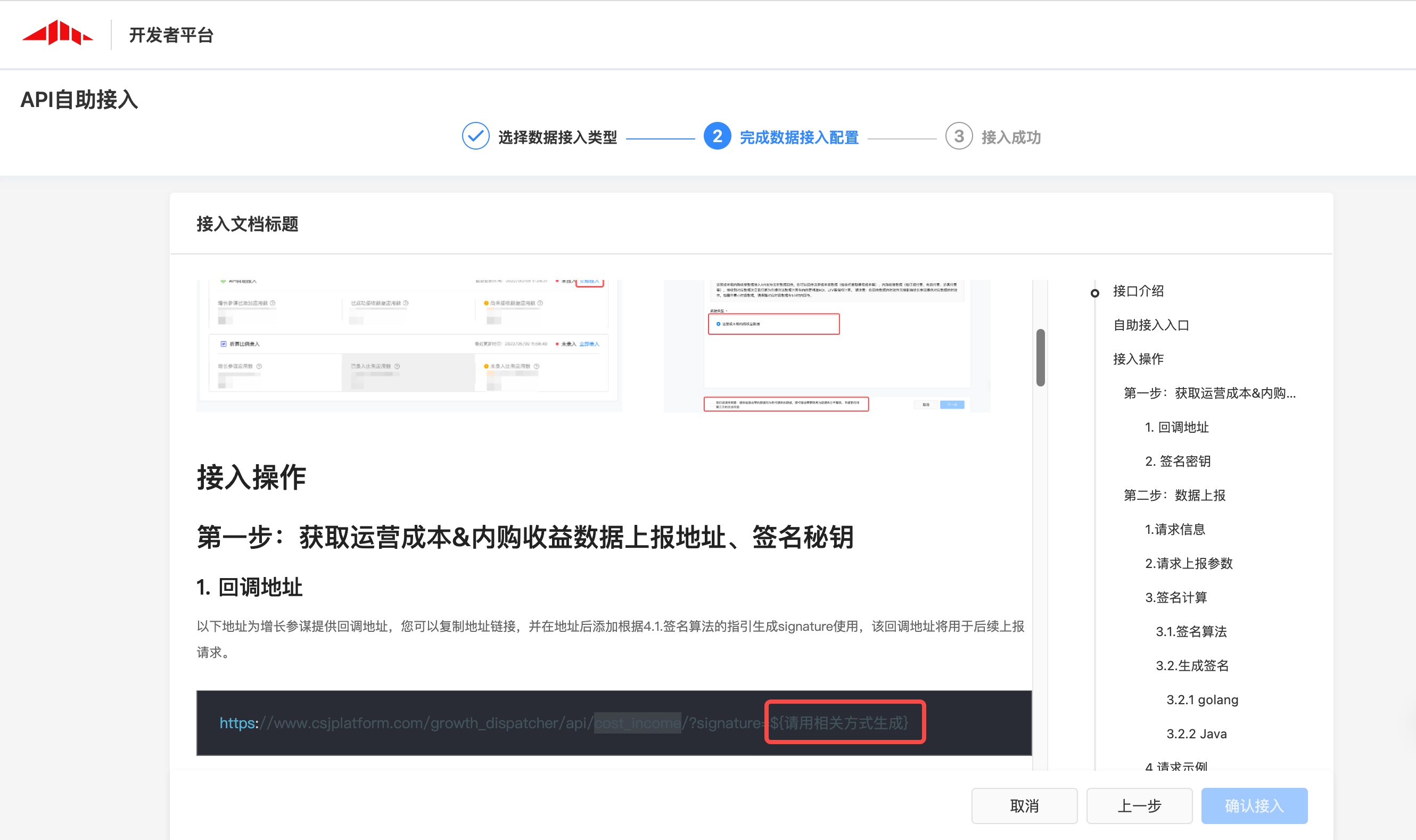Click the API自助接入 page title
This screenshot has height=840, width=1416.
click(x=79, y=100)
